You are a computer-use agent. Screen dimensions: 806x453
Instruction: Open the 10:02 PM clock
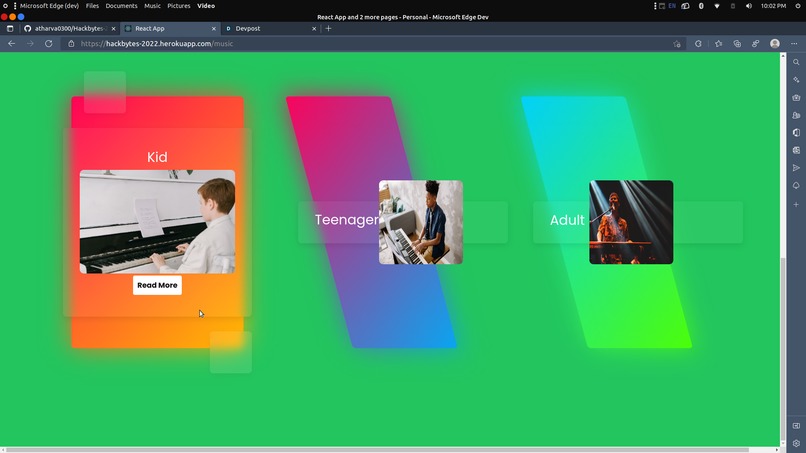[773, 6]
